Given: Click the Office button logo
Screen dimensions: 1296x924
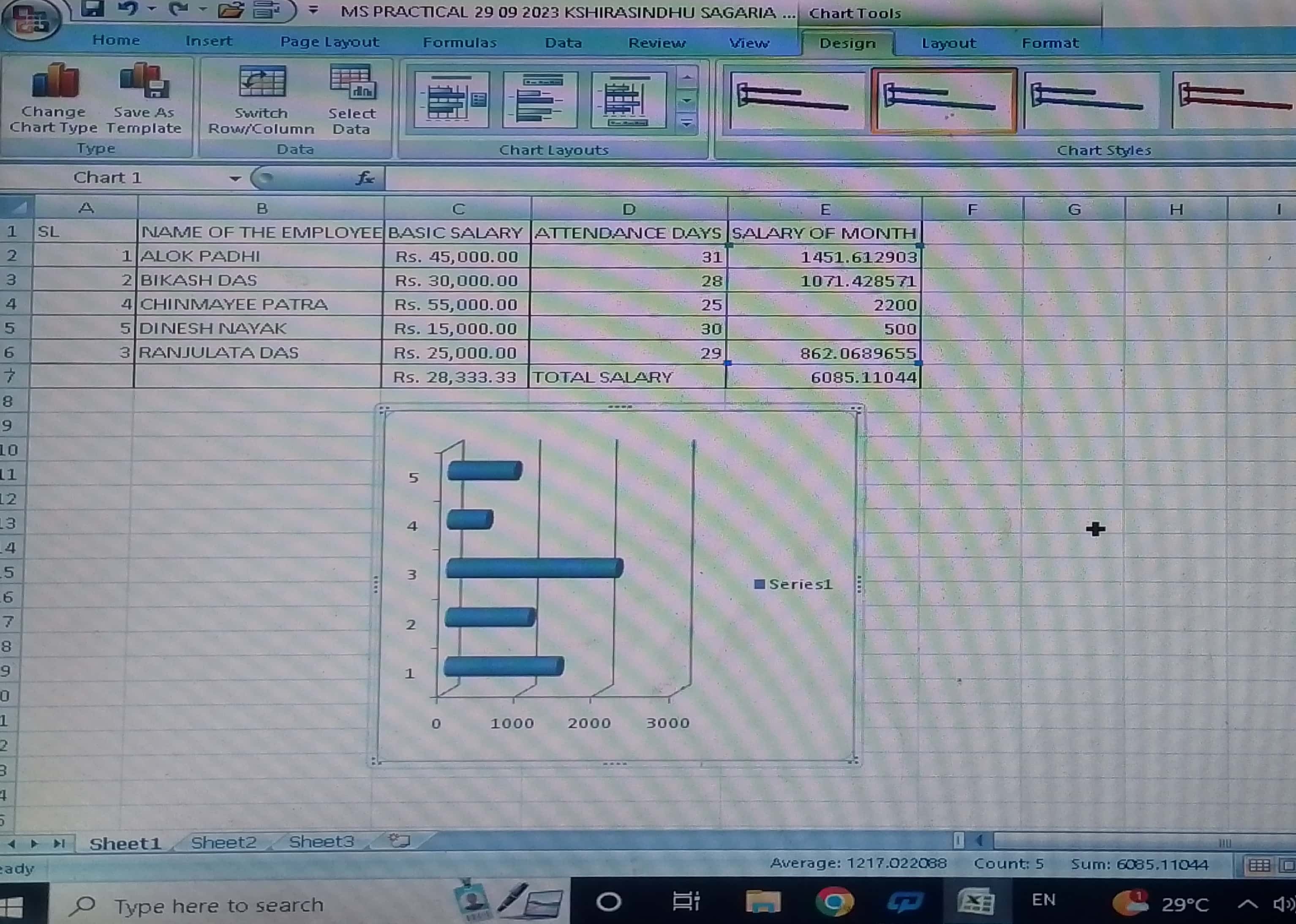Looking at the screenshot, I should click(x=31, y=20).
